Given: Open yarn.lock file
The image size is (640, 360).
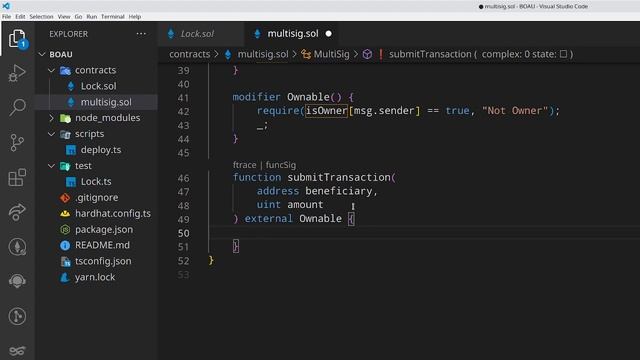Looking at the screenshot, I should [x=95, y=277].
